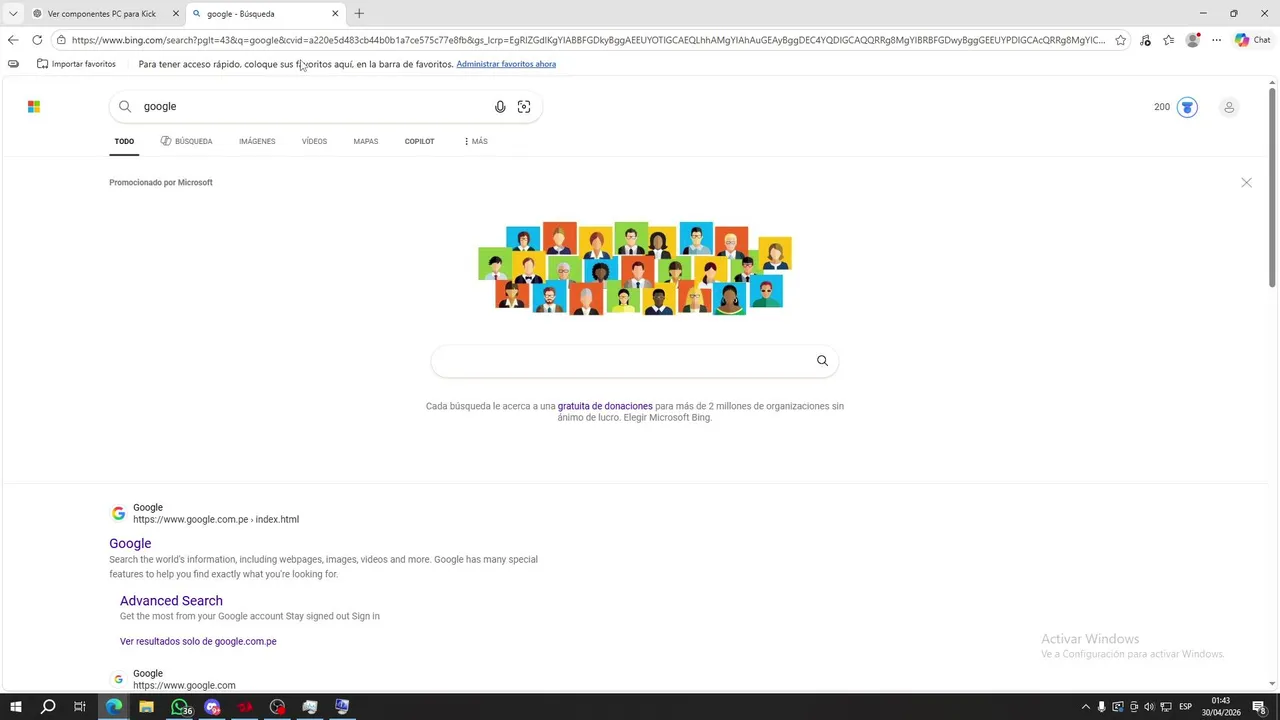Open the 'Google' result title link
Screen dimensions: 1280x720
130,543
